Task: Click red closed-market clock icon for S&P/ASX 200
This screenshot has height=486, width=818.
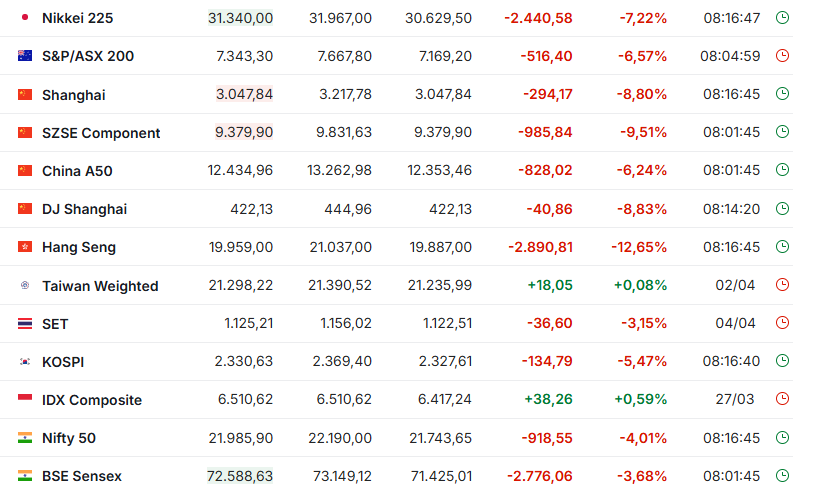Action: click(x=783, y=56)
